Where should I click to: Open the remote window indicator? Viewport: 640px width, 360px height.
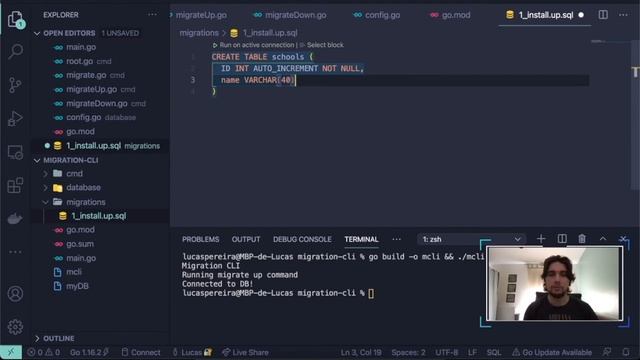click(x=11, y=352)
